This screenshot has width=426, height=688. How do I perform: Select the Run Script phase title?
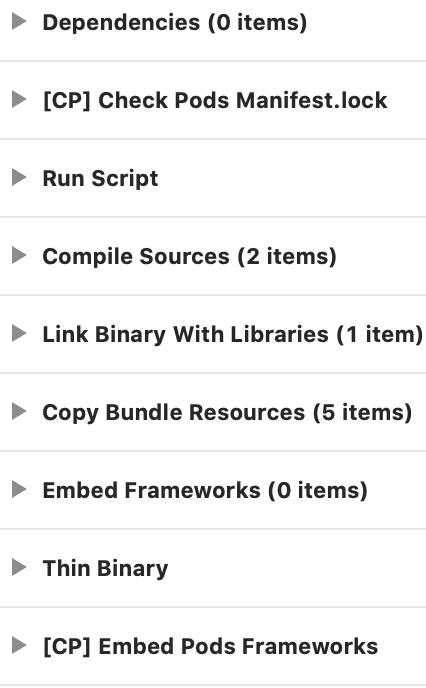100,179
